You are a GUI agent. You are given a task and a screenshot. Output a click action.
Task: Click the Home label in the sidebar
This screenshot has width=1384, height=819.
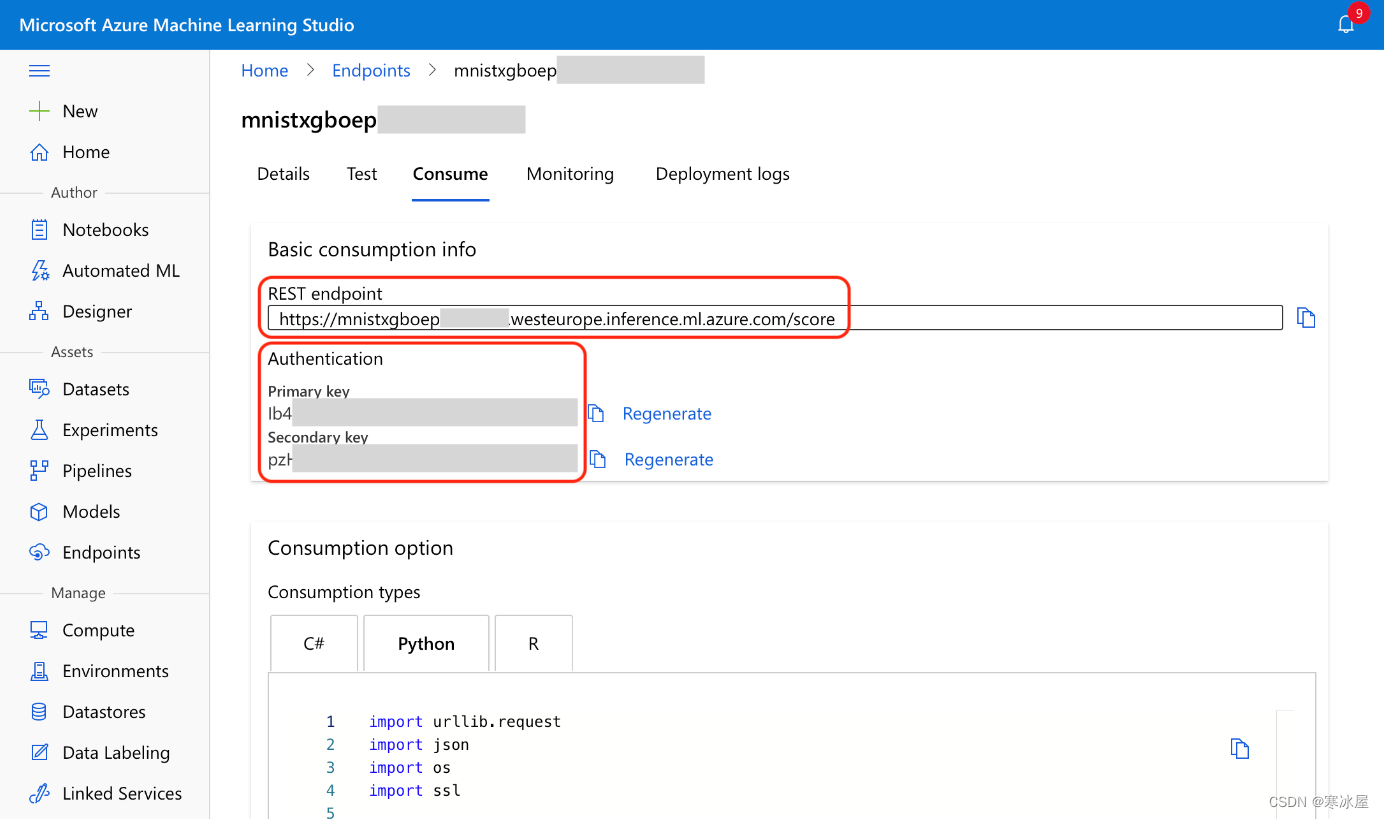click(x=86, y=152)
